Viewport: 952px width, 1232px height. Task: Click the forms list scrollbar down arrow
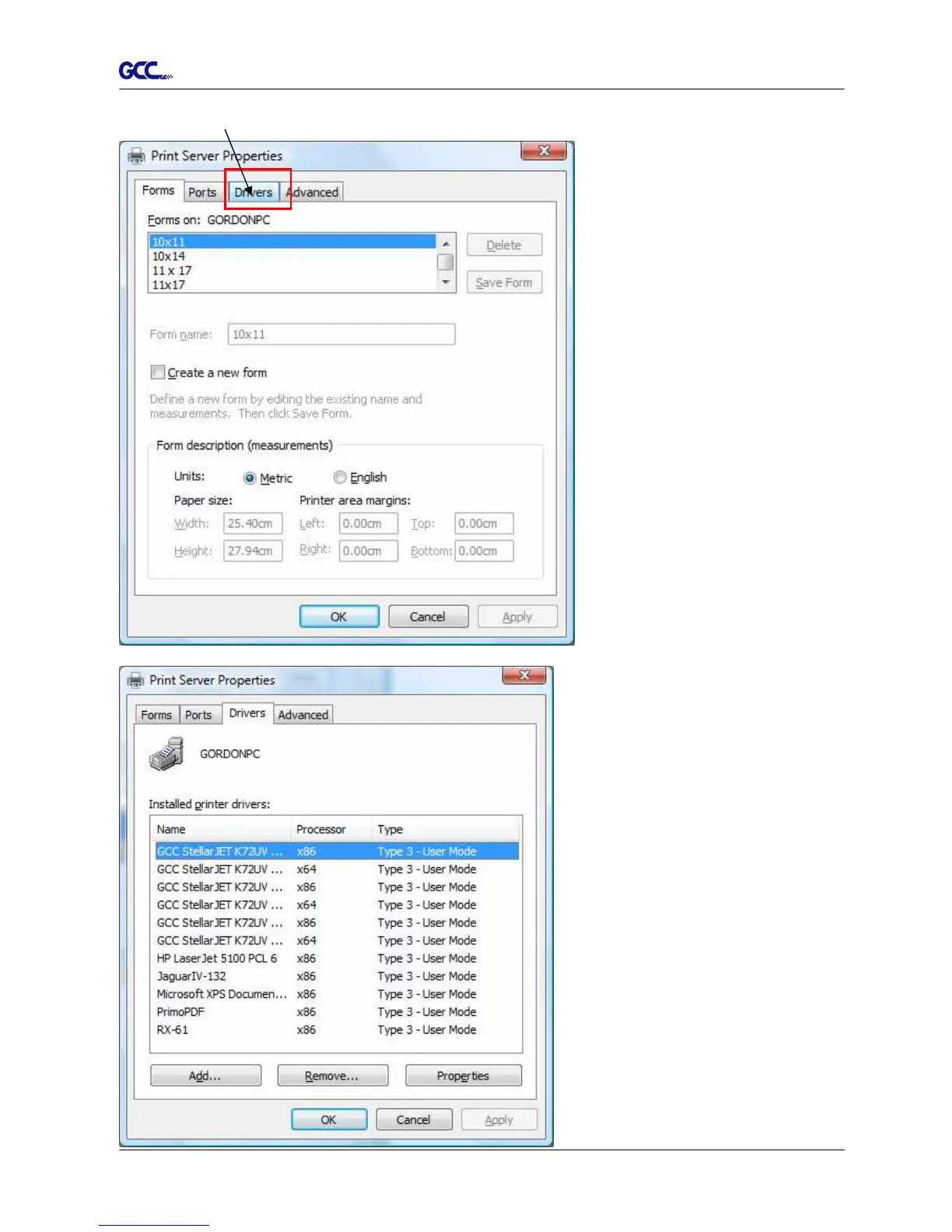(x=446, y=282)
